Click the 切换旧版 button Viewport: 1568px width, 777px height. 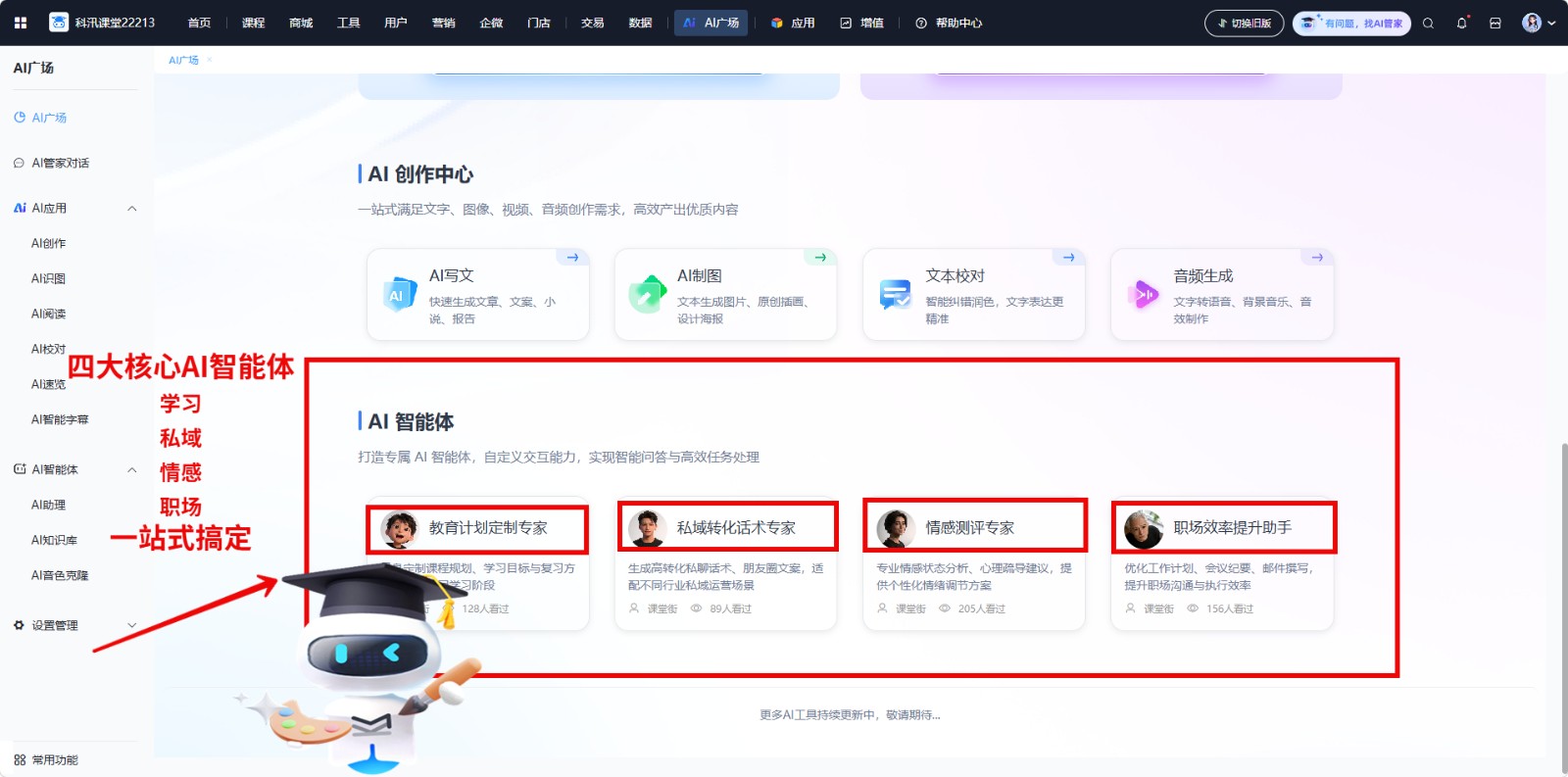(1244, 24)
